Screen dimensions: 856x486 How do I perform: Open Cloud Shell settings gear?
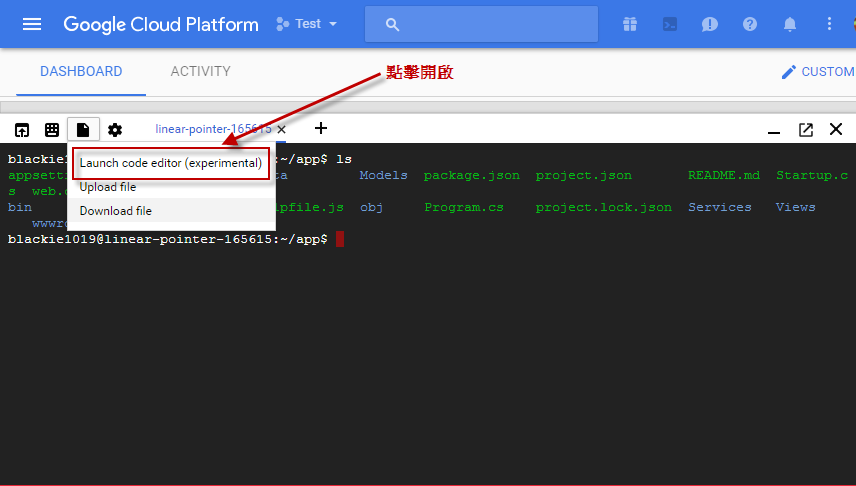[115, 130]
